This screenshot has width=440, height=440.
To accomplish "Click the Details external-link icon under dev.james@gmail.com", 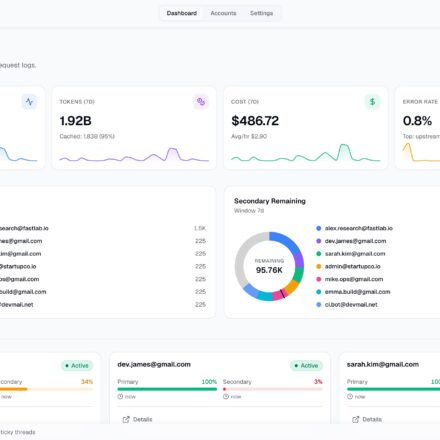I will 126,419.
